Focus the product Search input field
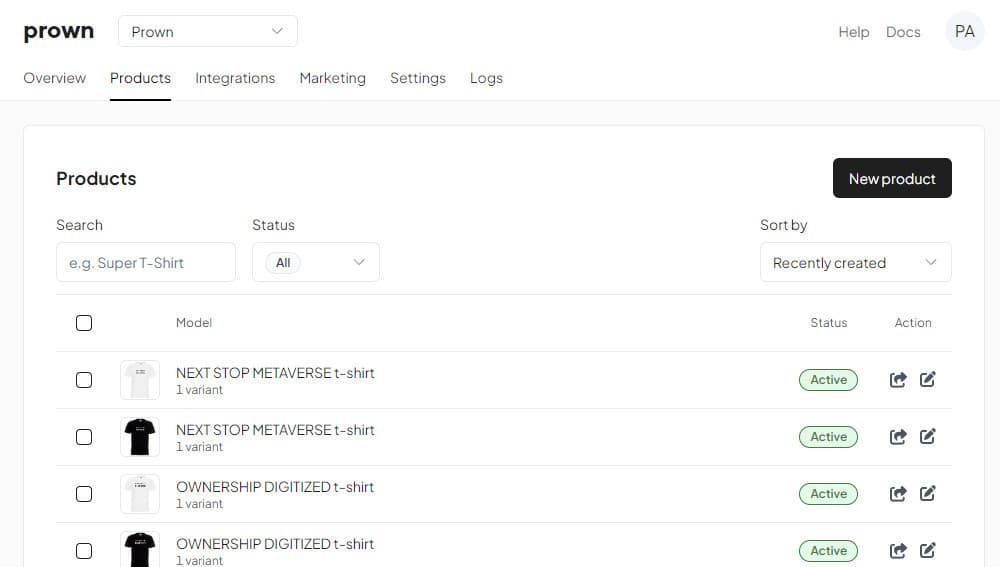1008x567 pixels. click(x=146, y=263)
